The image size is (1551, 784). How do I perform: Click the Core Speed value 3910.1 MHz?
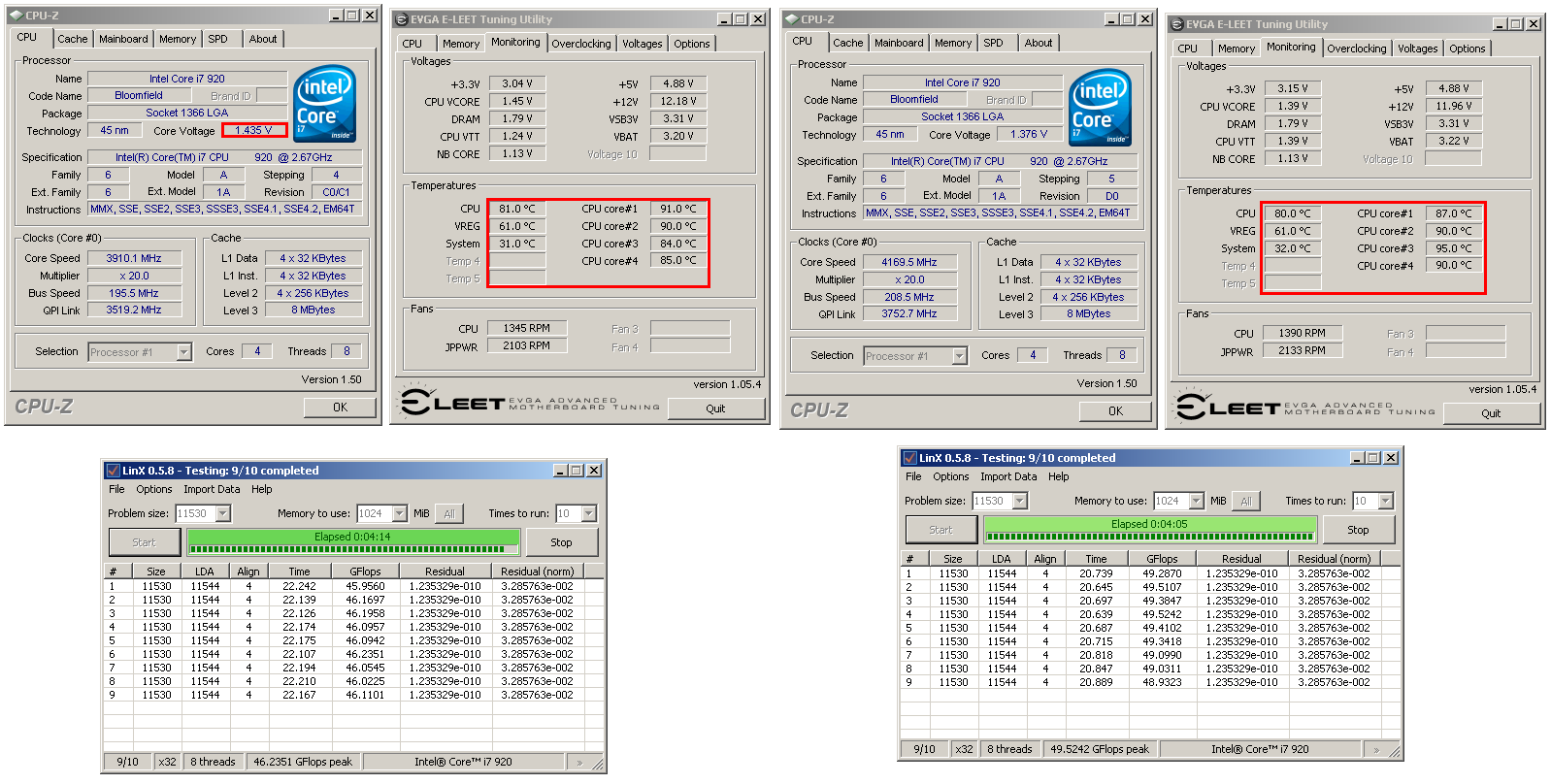pos(134,258)
